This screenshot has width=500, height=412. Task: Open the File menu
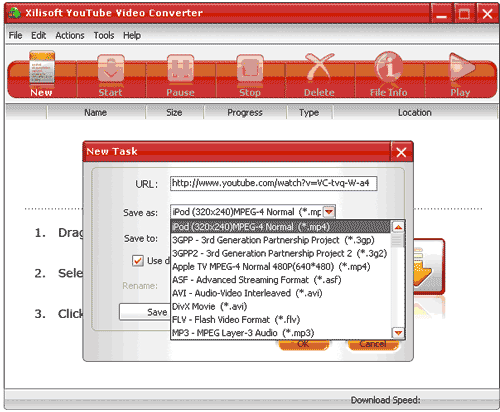coord(15,35)
